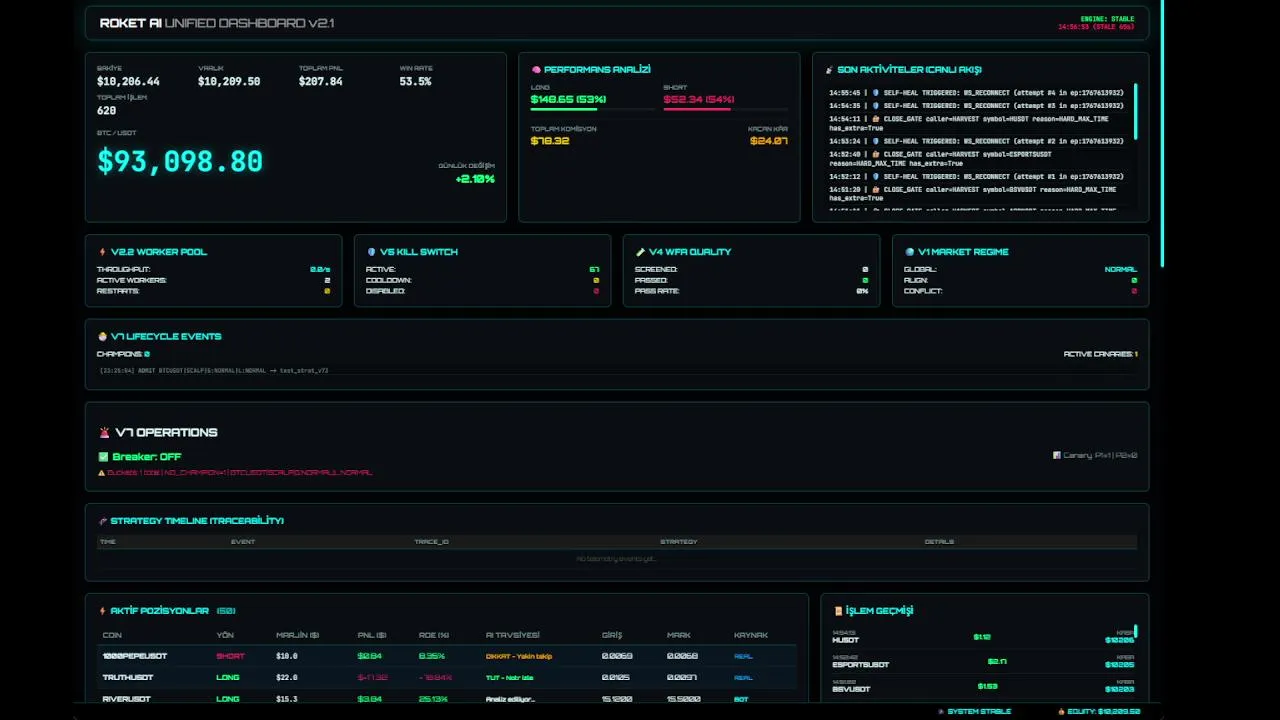1280x720 pixels.
Task: Select the 1000PEPEUSDT position row
Action: pyautogui.click(x=446, y=656)
